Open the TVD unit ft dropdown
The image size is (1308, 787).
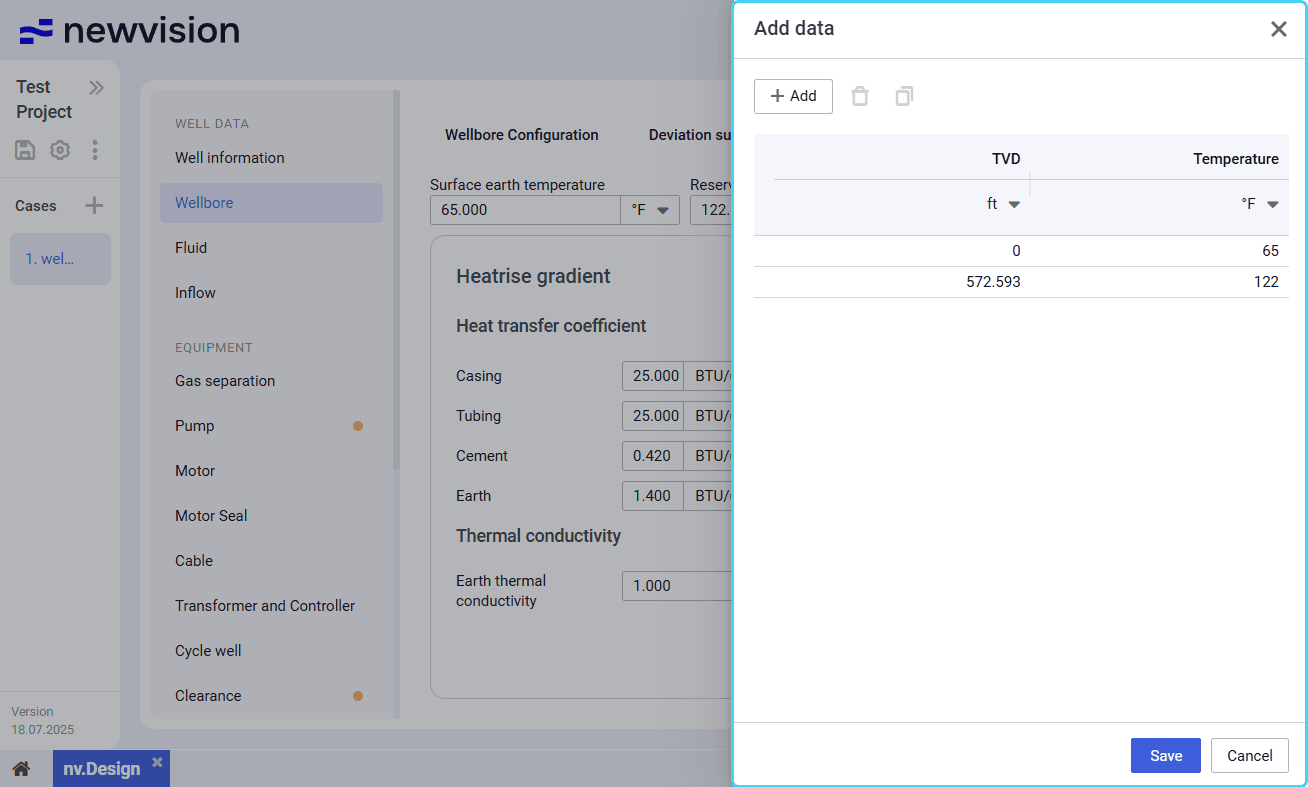(x=1004, y=204)
